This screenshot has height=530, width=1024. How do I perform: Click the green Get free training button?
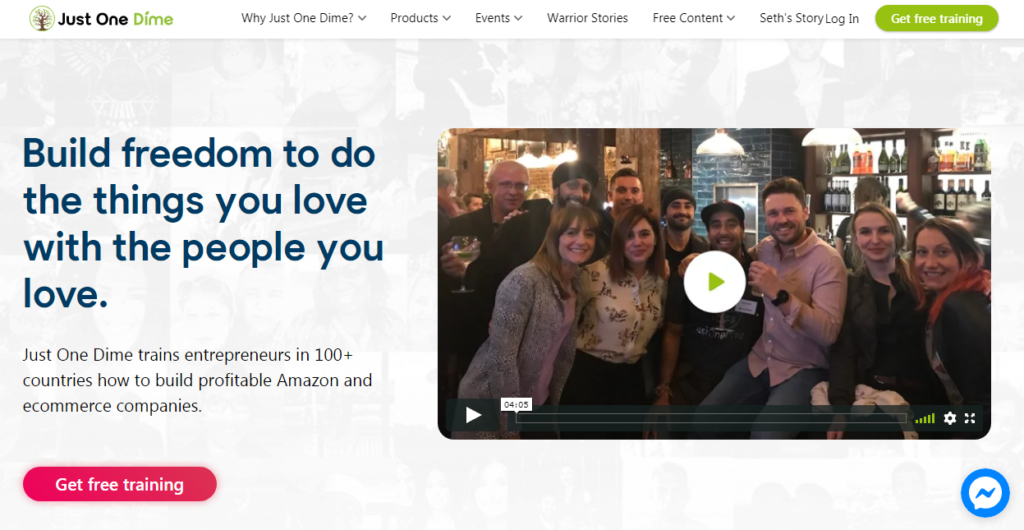(x=936, y=18)
